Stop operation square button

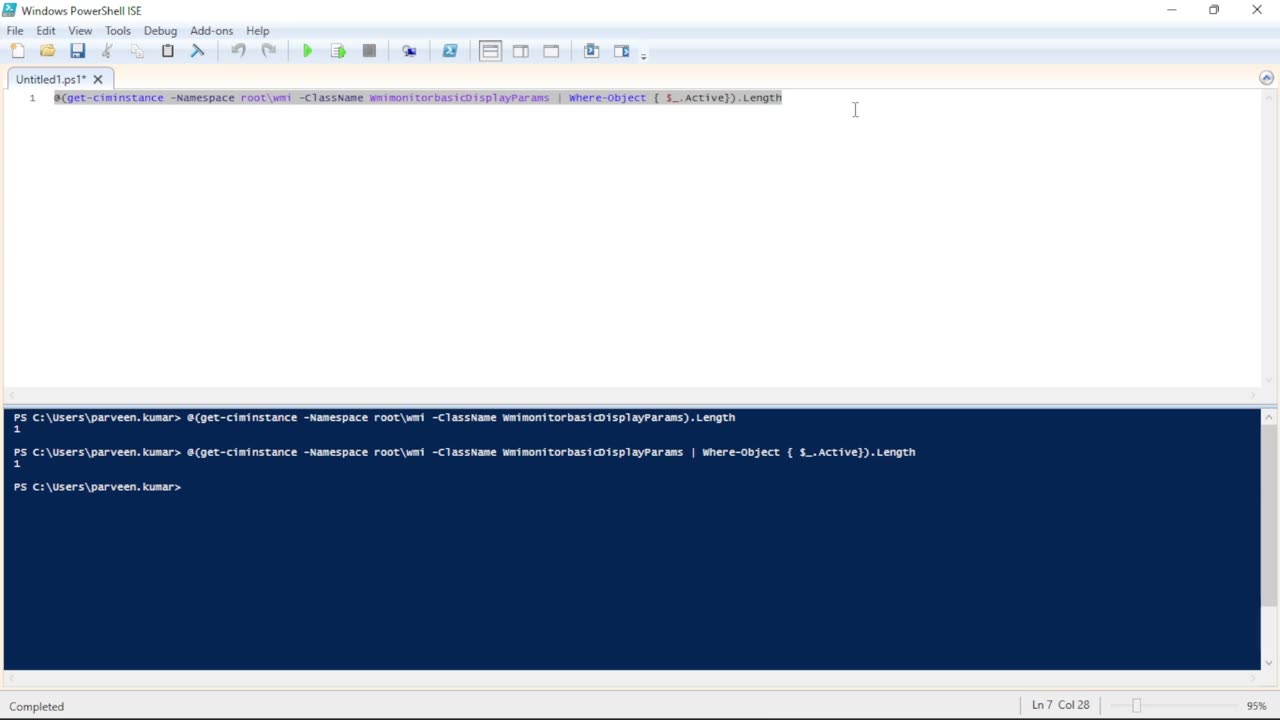pos(369,51)
